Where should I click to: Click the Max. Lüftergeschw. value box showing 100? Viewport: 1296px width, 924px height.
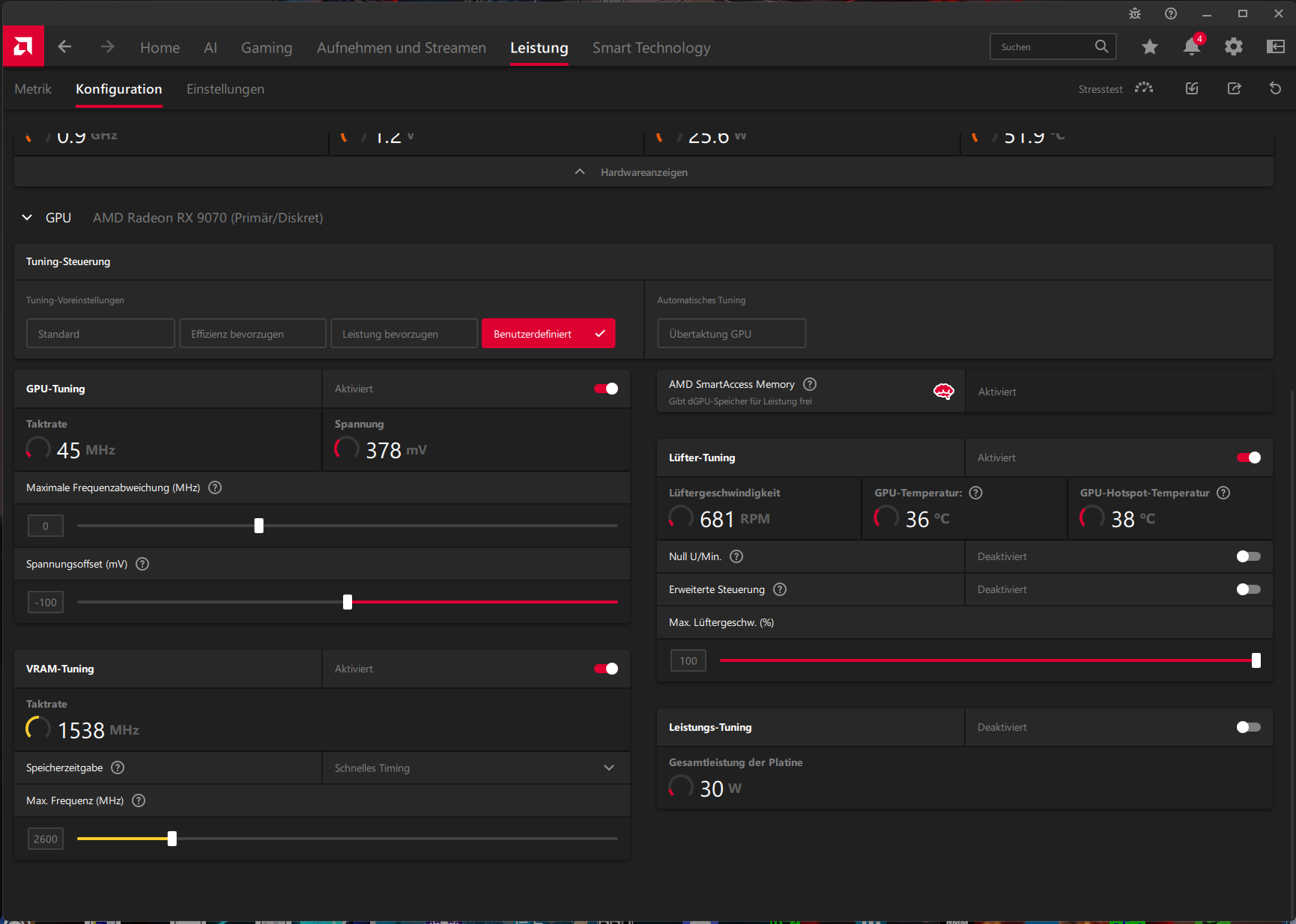(688, 660)
